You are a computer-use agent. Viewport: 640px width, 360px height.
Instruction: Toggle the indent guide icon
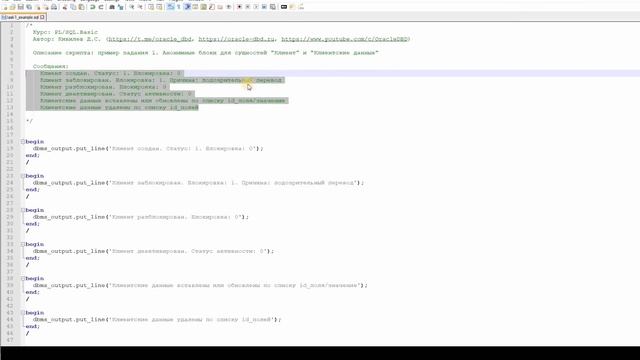click(x=187, y=7)
